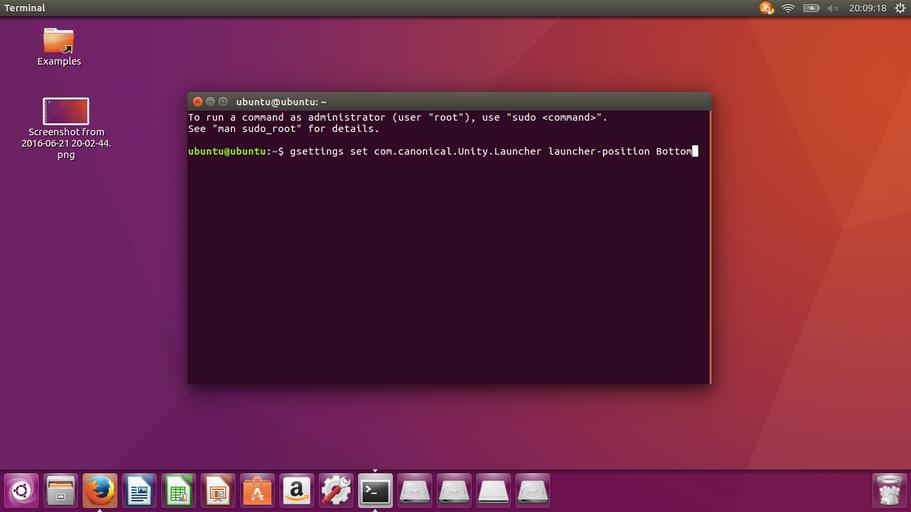
Task: Launch LibreOffice Impress presentation
Action: (x=218, y=491)
